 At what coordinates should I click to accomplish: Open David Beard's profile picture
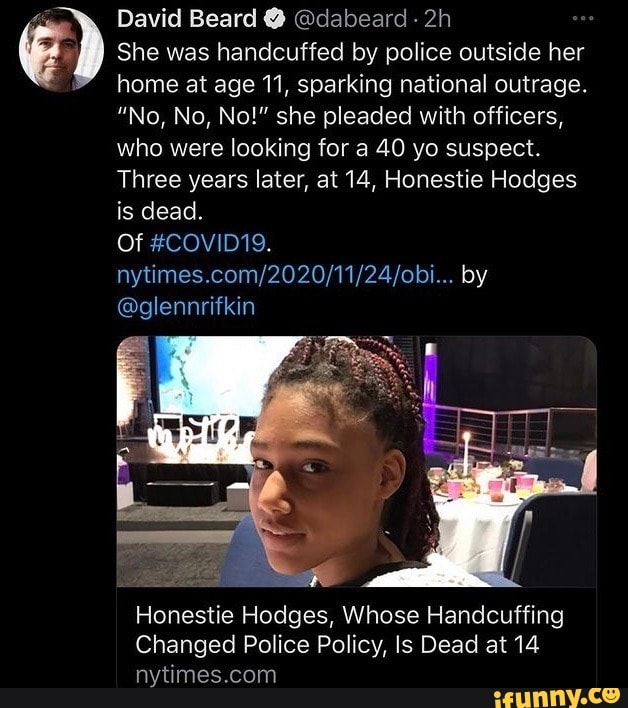(61, 50)
